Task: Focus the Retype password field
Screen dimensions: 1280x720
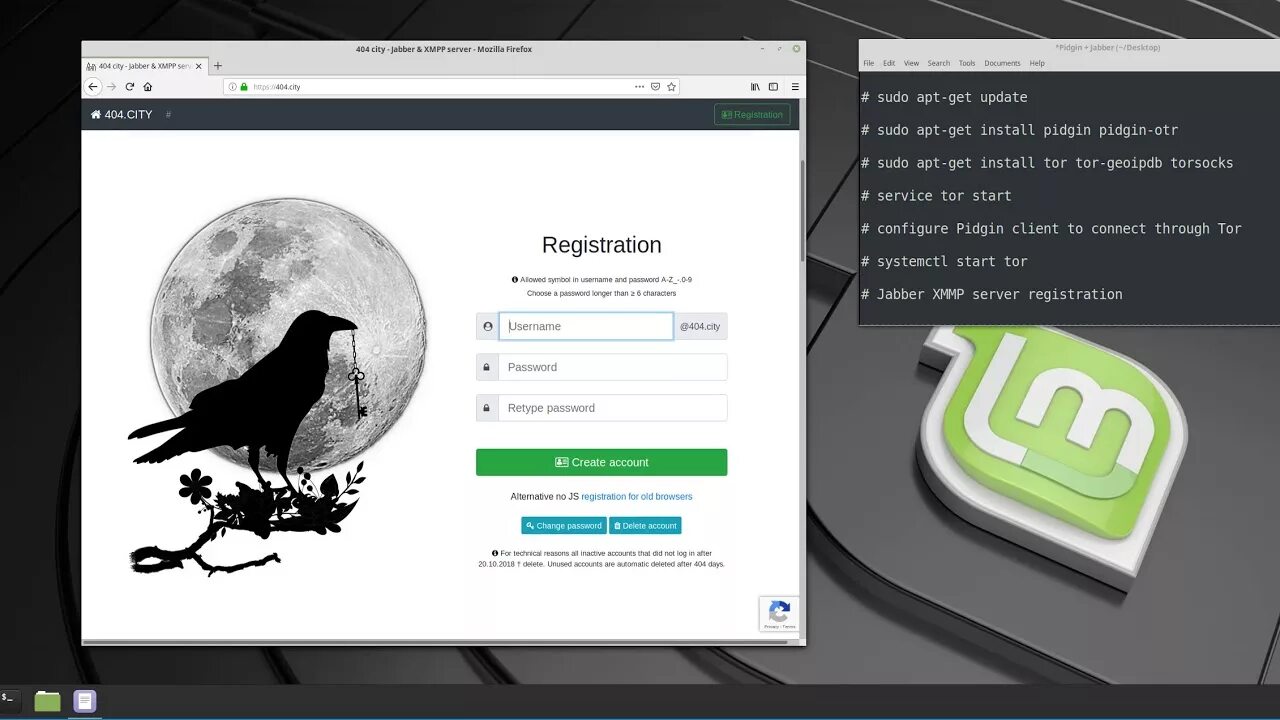Action: tap(612, 408)
